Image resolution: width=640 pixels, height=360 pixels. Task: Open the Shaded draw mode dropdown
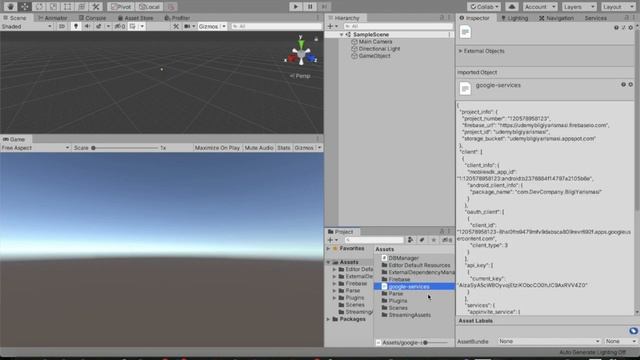27,26
